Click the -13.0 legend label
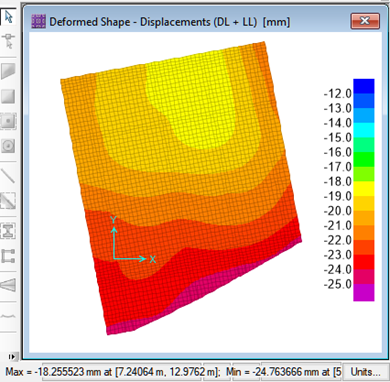 [x=338, y=108]
